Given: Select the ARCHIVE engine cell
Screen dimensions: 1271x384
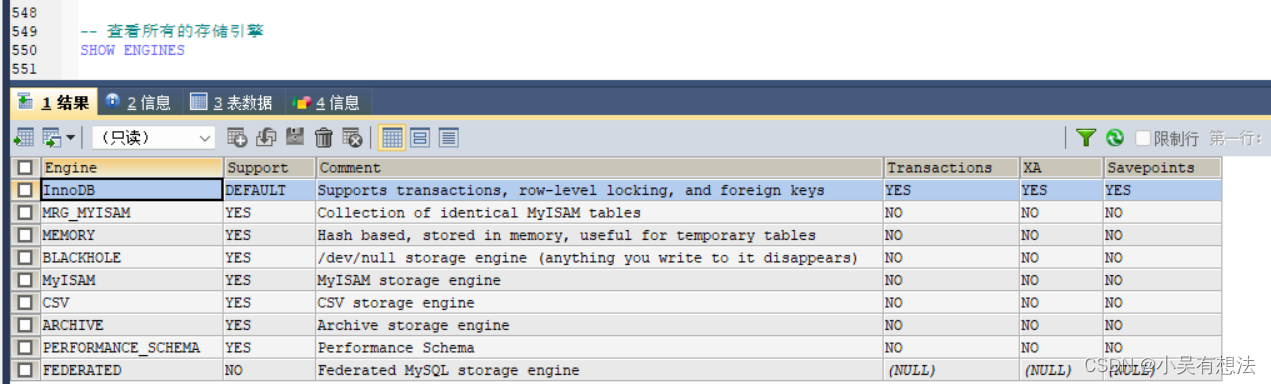Looking at the screenshot, I should pyautogui.click(x=131, y=325).
